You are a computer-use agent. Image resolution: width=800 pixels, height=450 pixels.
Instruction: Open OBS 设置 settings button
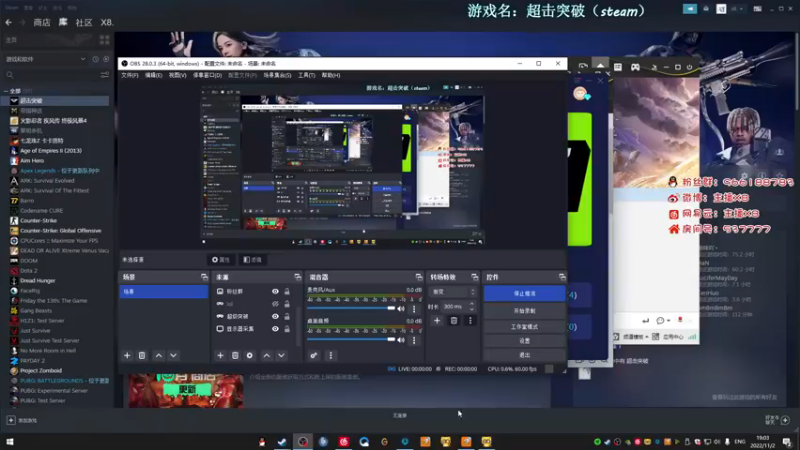(524, 340)
